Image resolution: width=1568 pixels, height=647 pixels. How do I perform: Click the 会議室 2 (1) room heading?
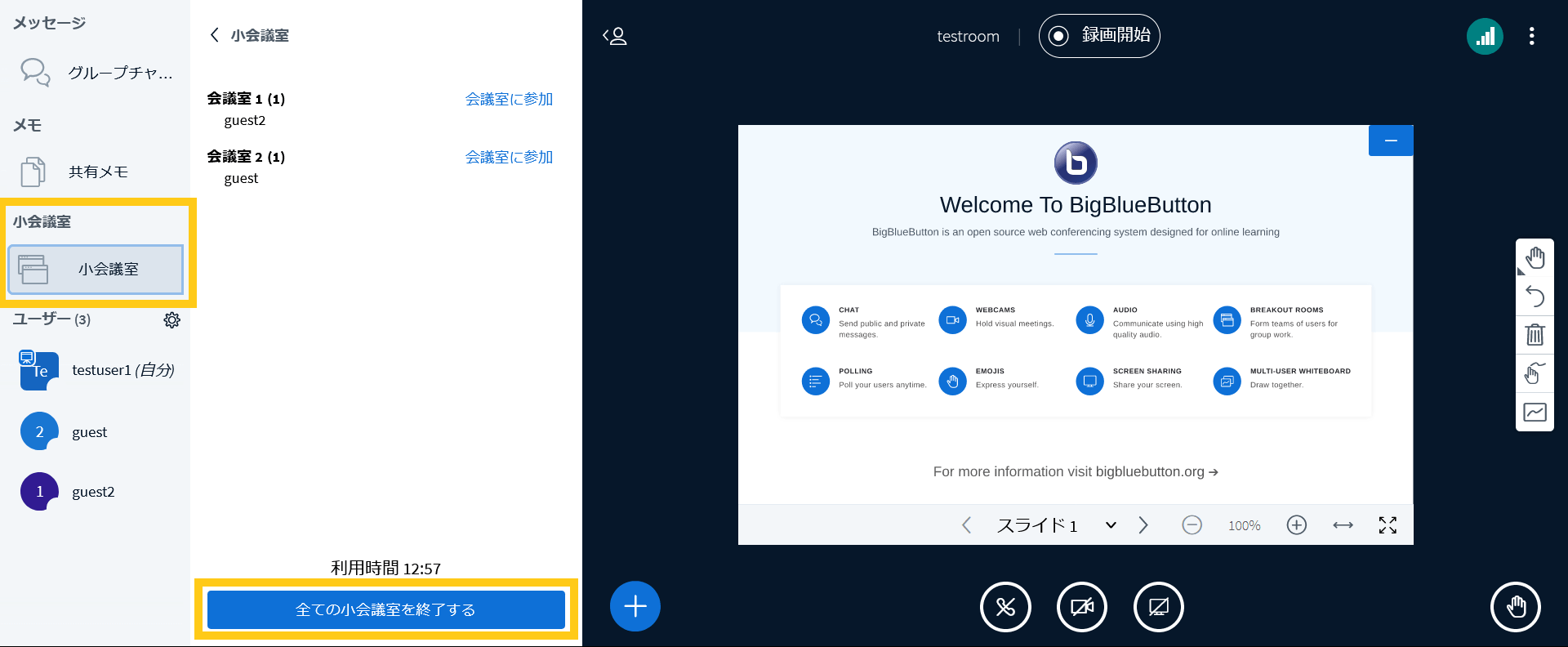246,157
